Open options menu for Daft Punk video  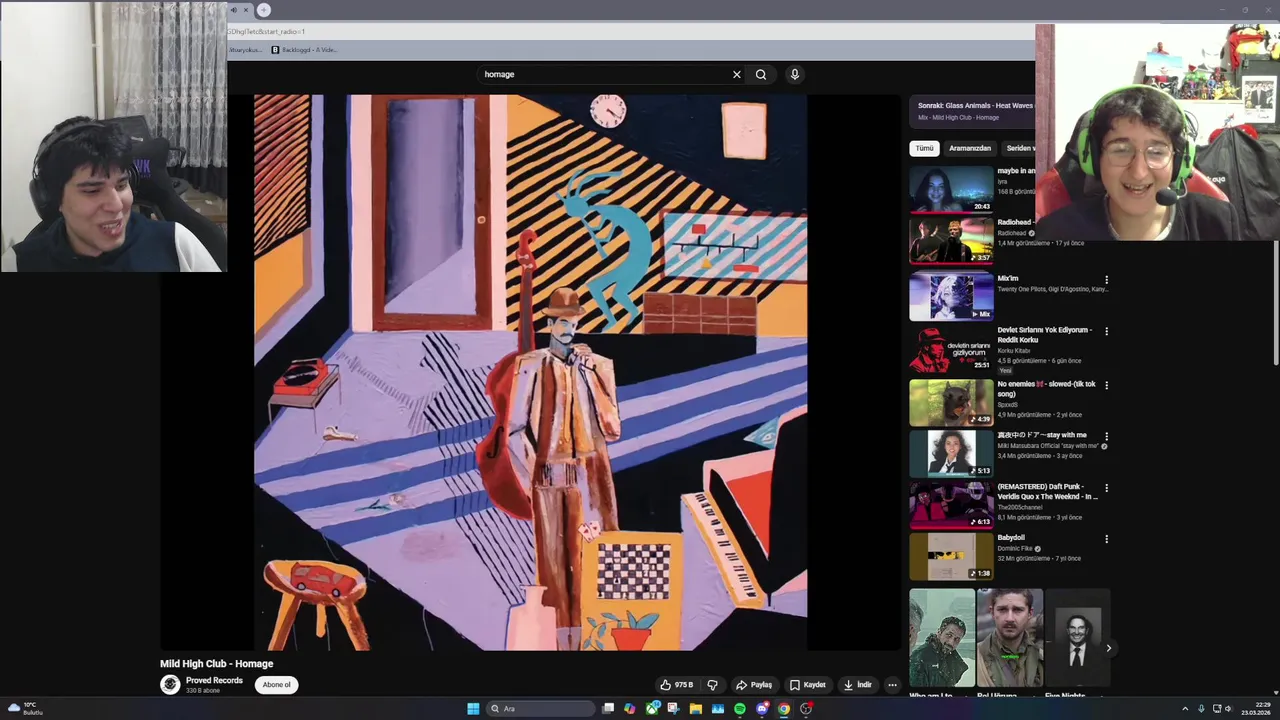pos(1106,488)
